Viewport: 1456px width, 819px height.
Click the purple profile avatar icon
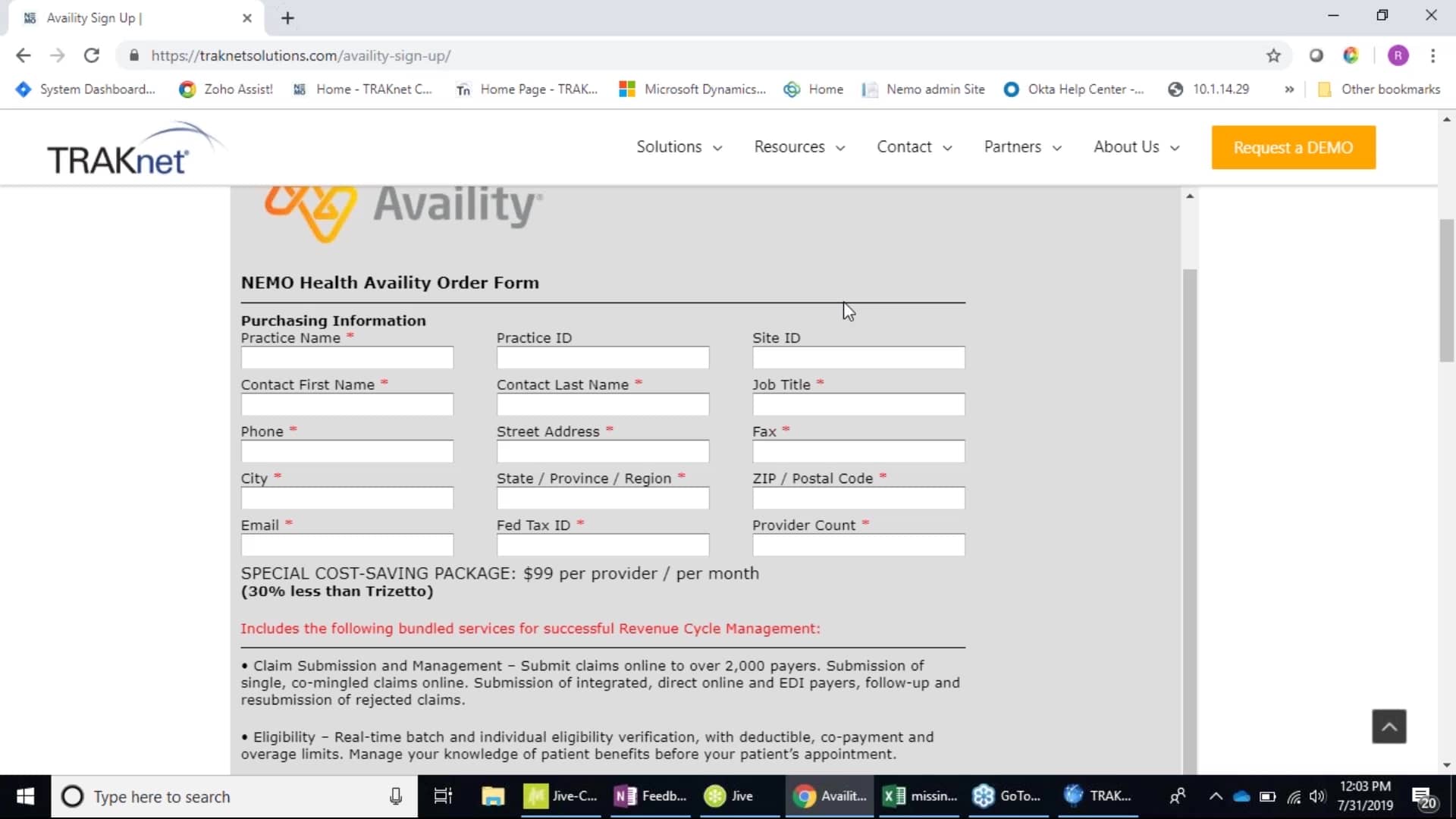point(1398,55)
